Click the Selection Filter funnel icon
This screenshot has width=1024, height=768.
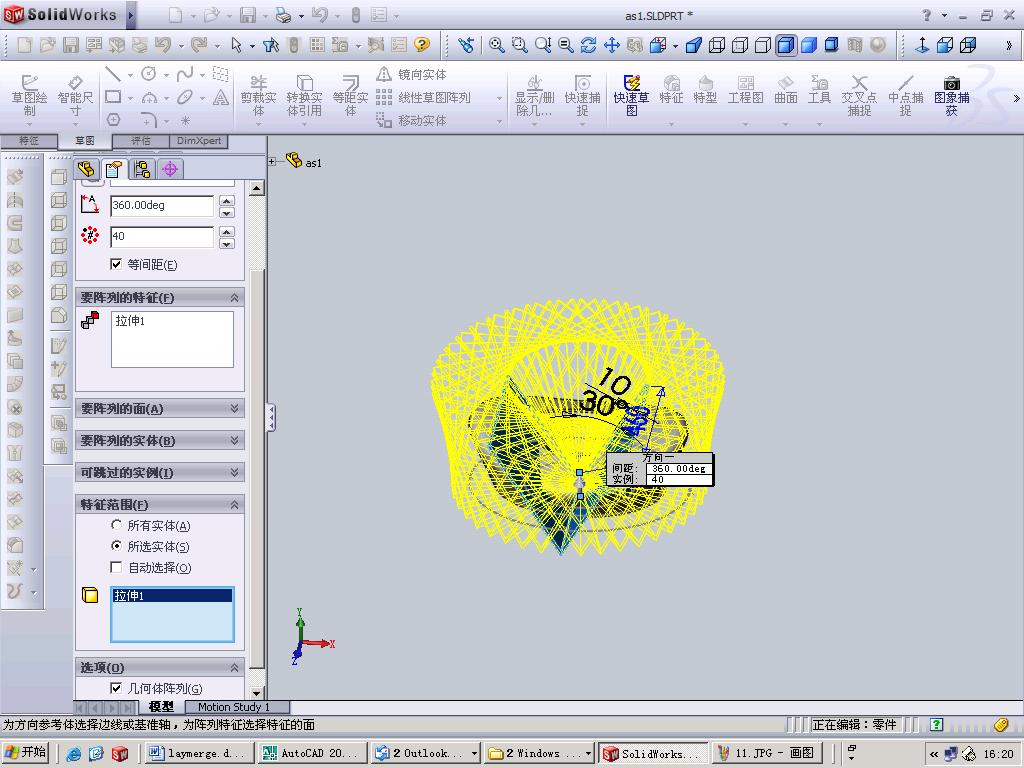click(270, 45)
